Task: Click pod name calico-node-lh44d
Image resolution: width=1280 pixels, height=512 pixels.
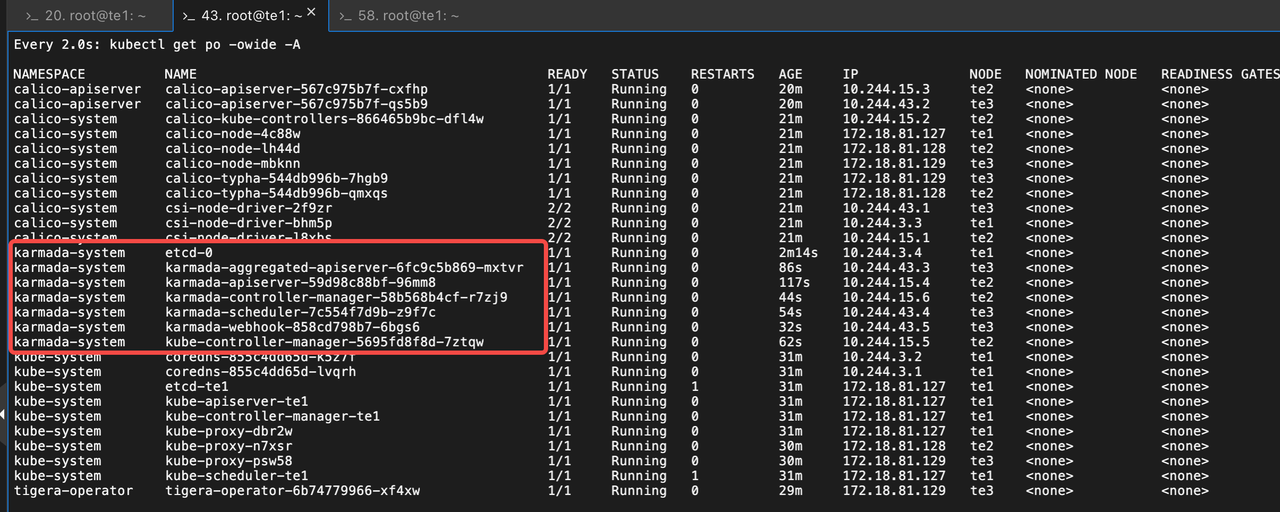Action: (232, 149)
